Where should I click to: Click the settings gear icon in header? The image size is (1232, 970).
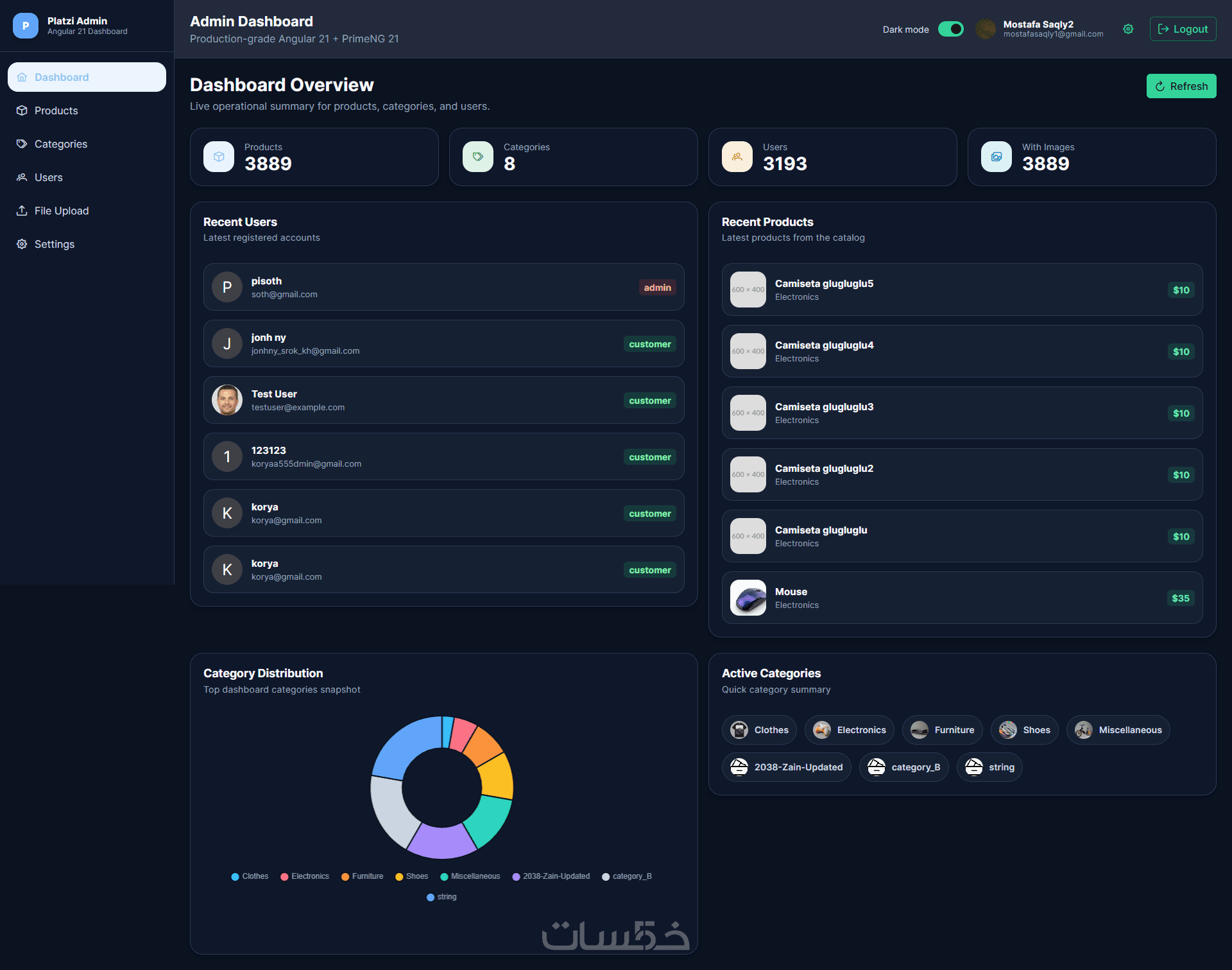click(1128, 29)
